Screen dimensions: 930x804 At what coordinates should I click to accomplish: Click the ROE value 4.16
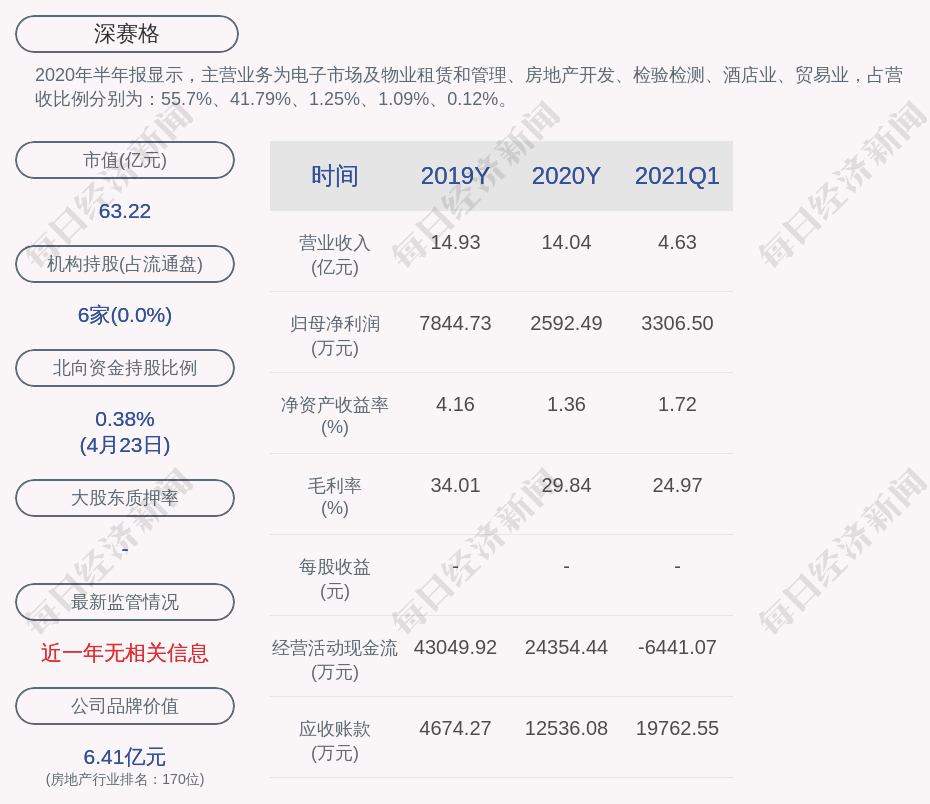tap(455, 404)
